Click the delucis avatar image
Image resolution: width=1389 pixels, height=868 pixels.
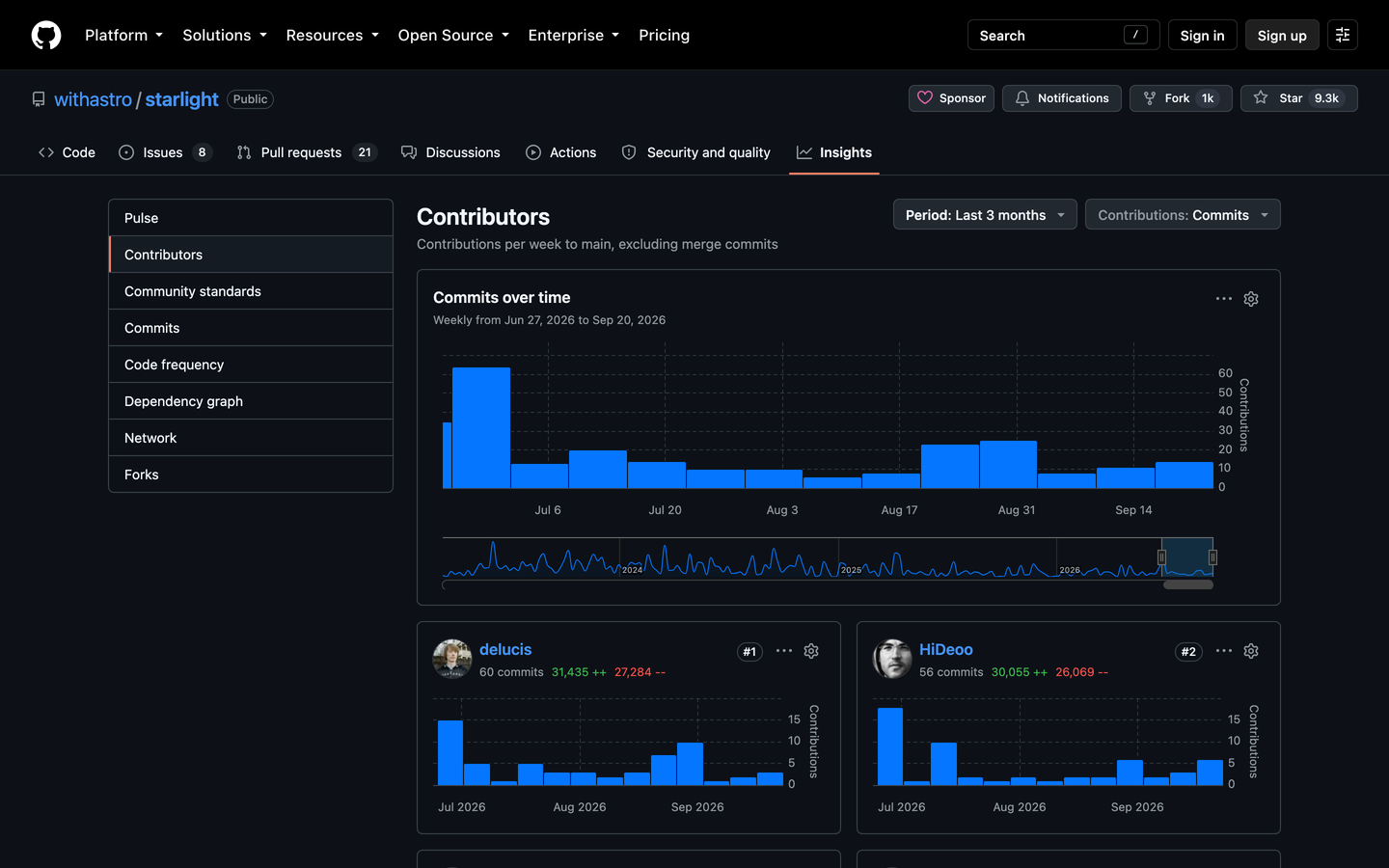452,659
